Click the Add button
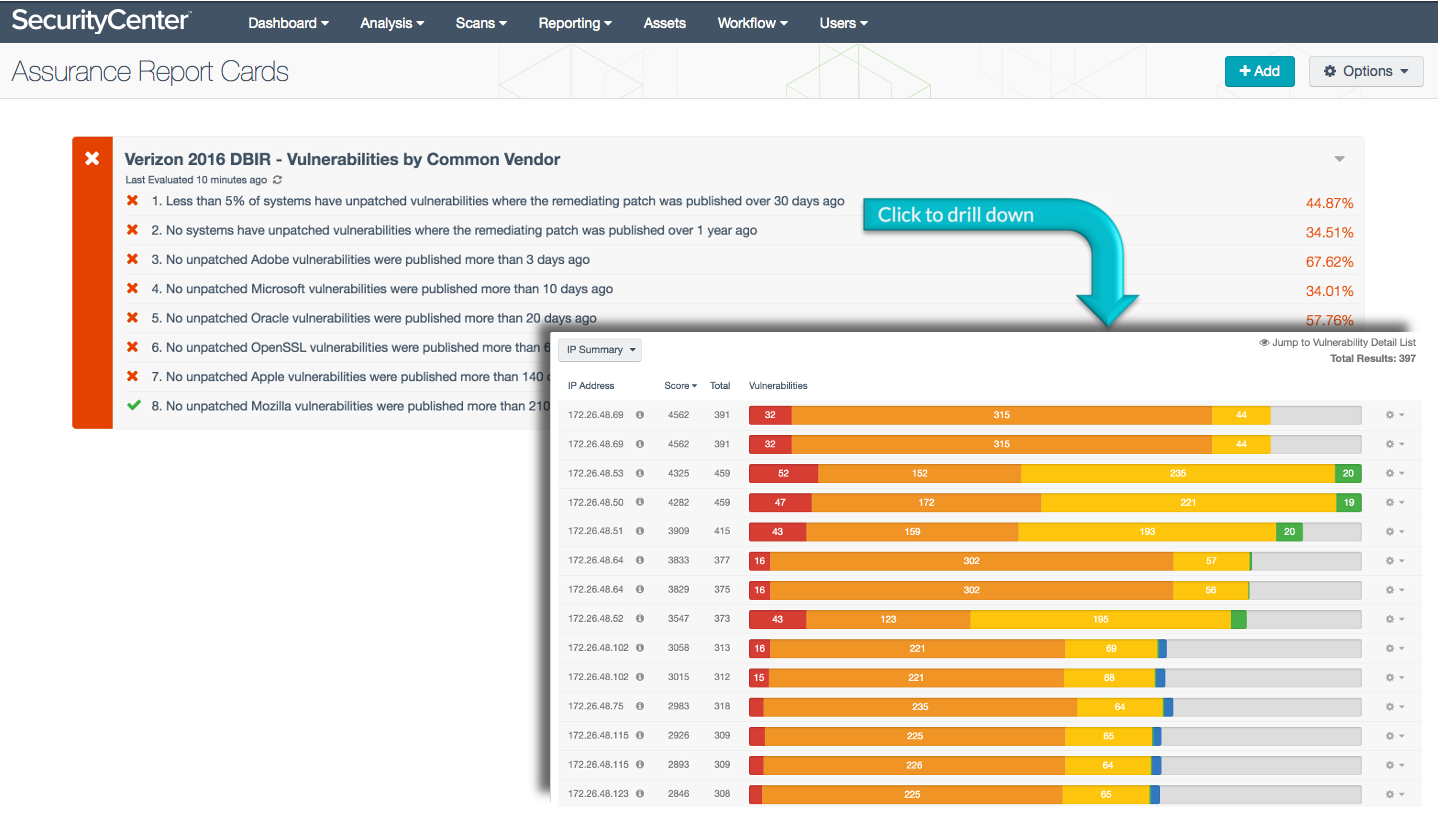 pos(1260,71)
